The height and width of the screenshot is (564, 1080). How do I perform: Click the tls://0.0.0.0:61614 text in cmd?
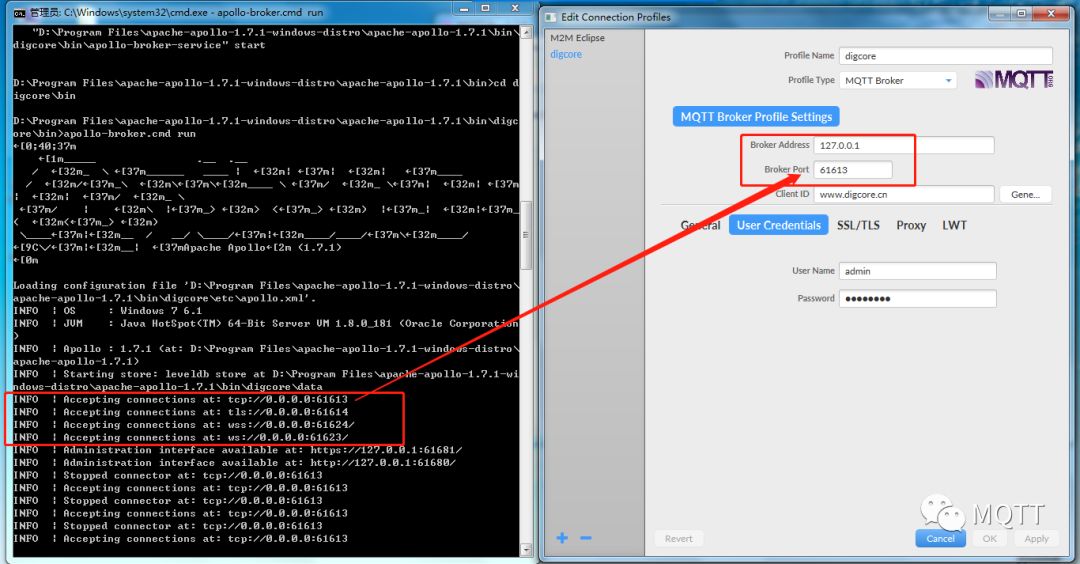[288, 412]
